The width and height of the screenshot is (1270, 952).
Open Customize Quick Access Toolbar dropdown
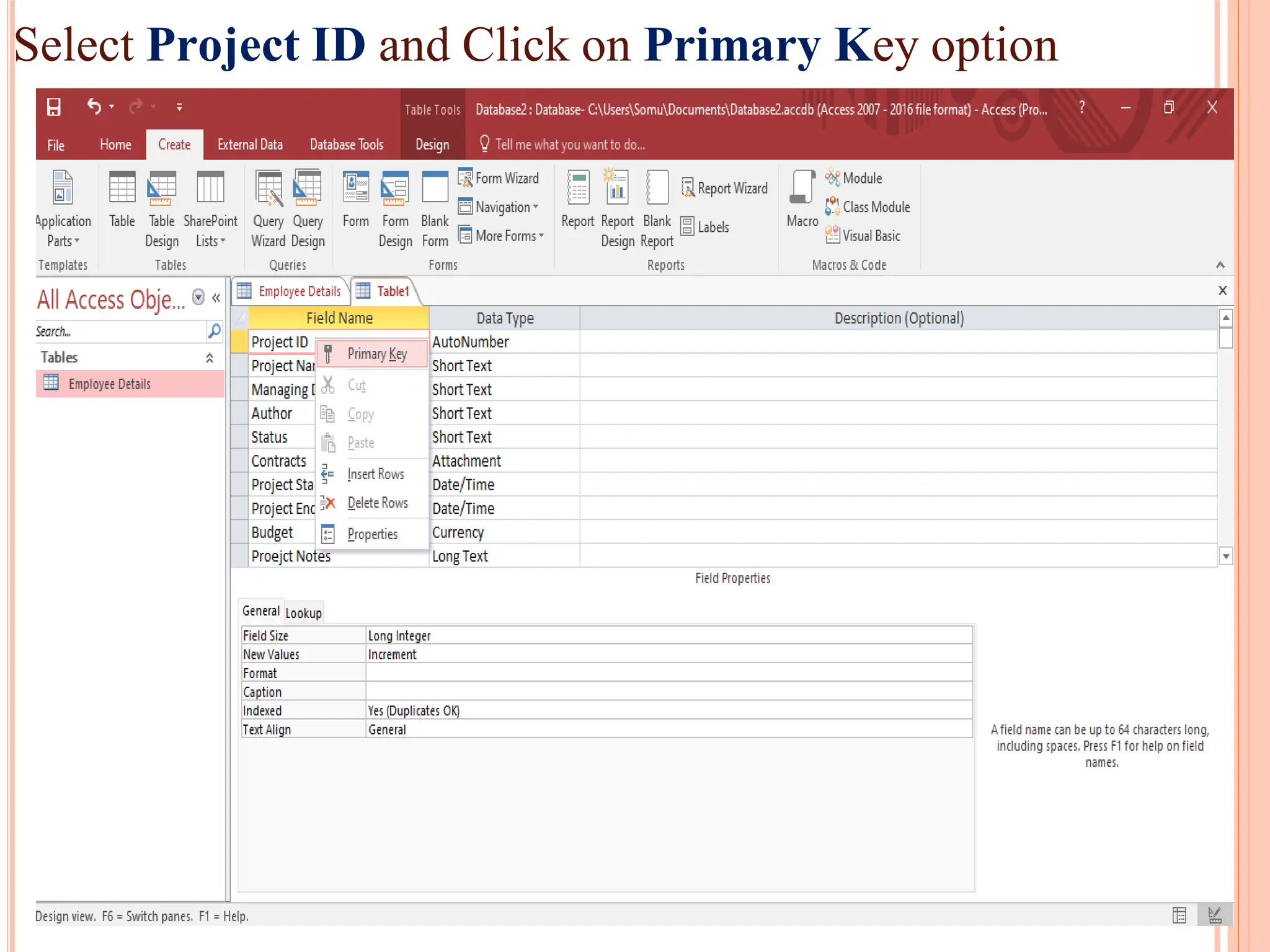point(179,107)
